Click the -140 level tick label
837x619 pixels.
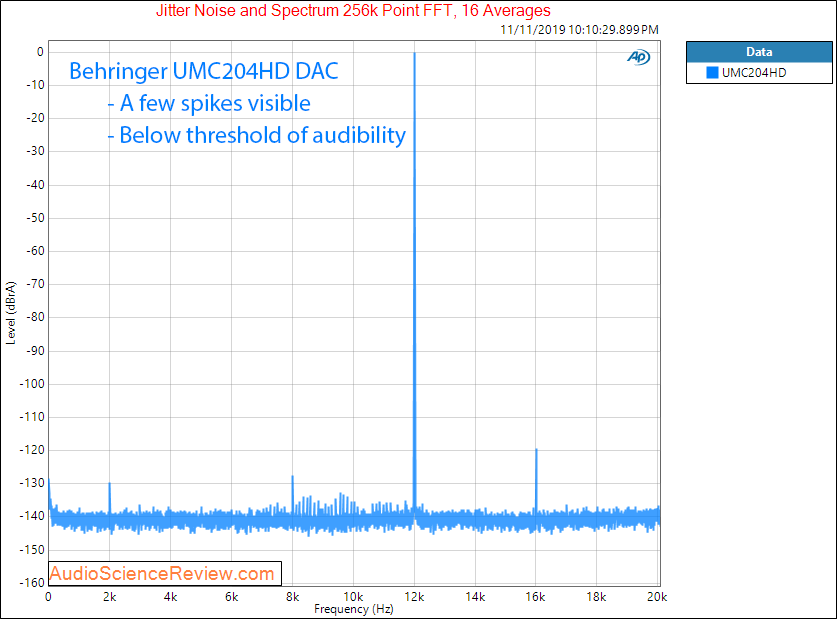[32, 516]
